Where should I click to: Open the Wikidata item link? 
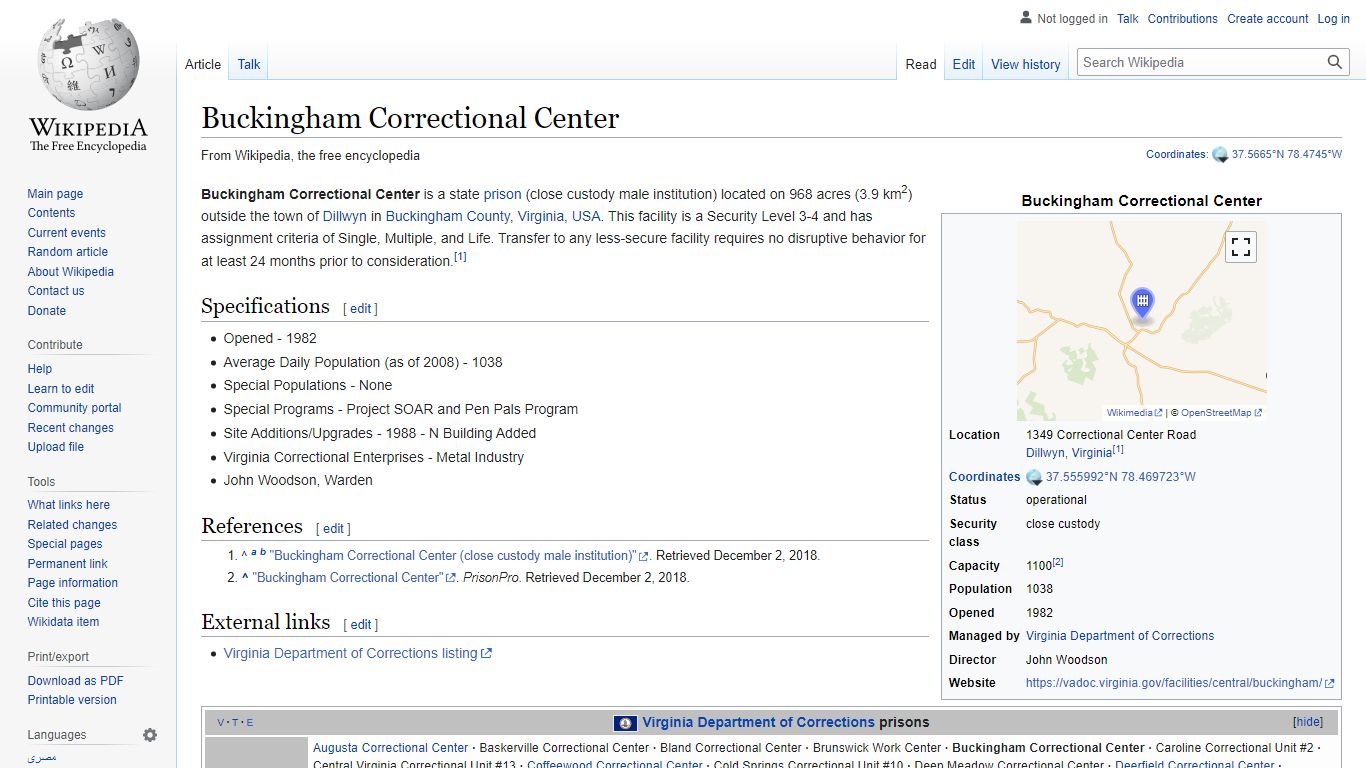pos(63,622)
